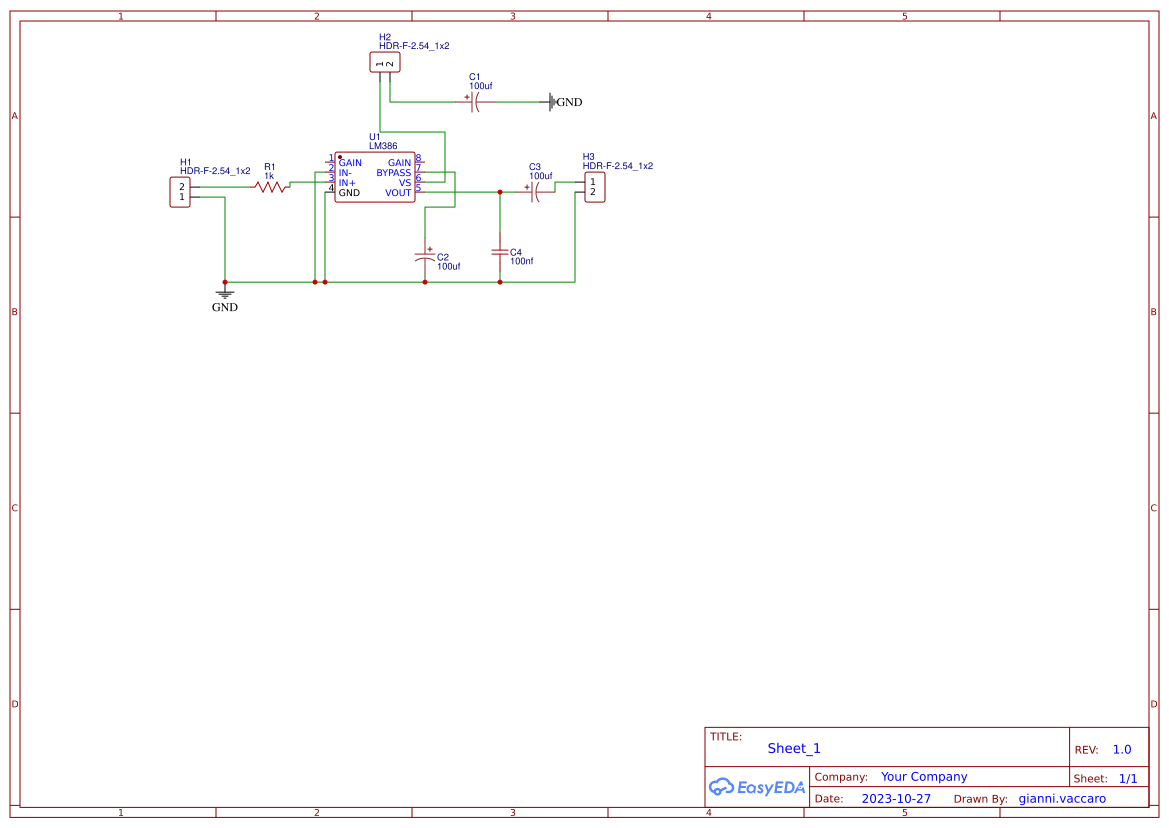1169x828 pixels.
Task: Click the EasyEDA logo in title block
Action: point(756,787)
